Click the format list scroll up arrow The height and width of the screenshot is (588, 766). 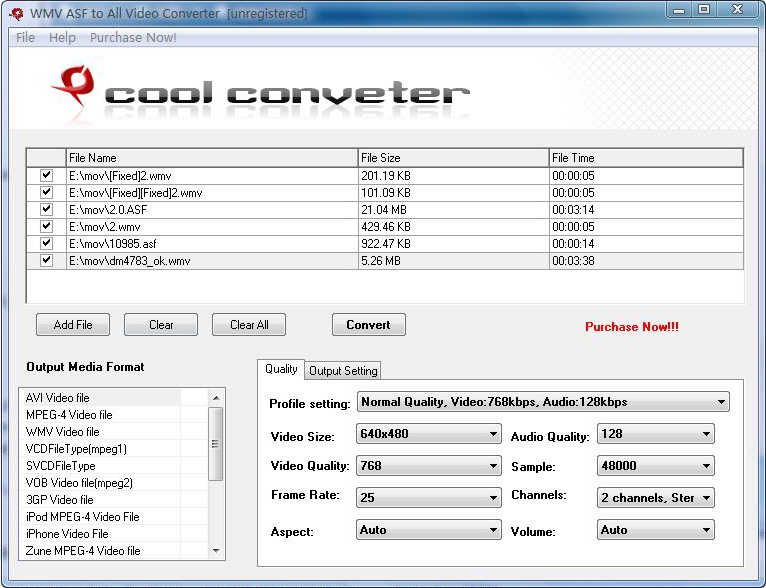(x=216, y=398)
